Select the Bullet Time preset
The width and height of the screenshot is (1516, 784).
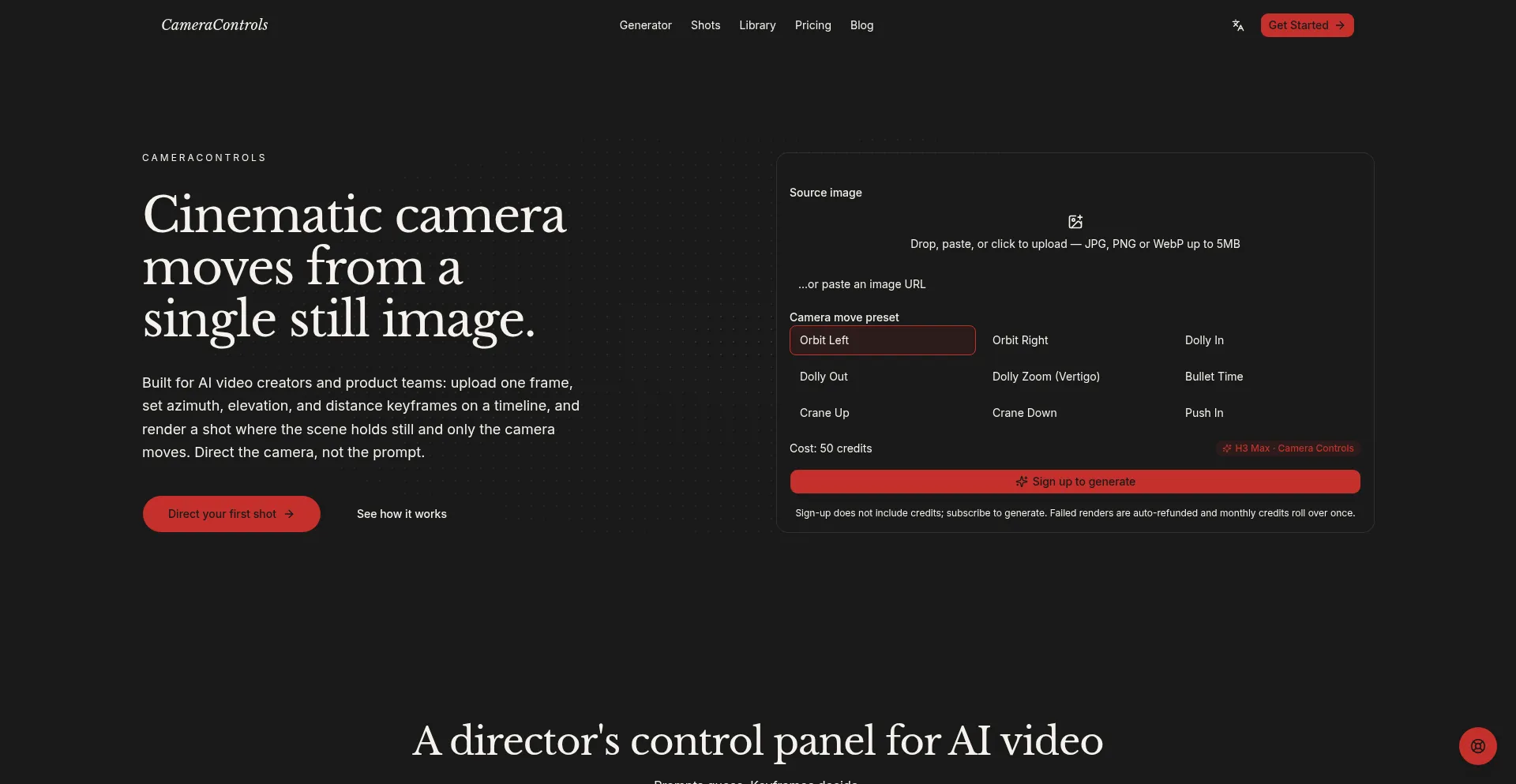[1268, 377]
